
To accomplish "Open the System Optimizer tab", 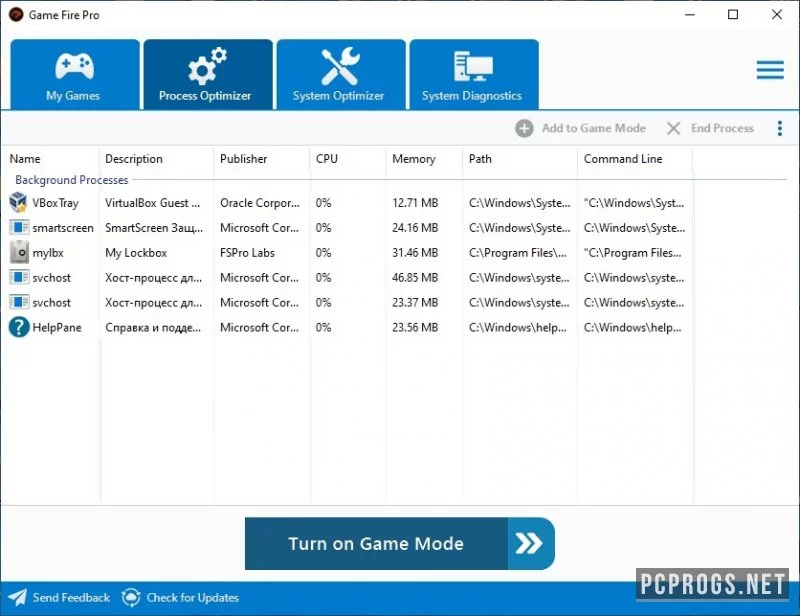I will click(x=341, y=75).
